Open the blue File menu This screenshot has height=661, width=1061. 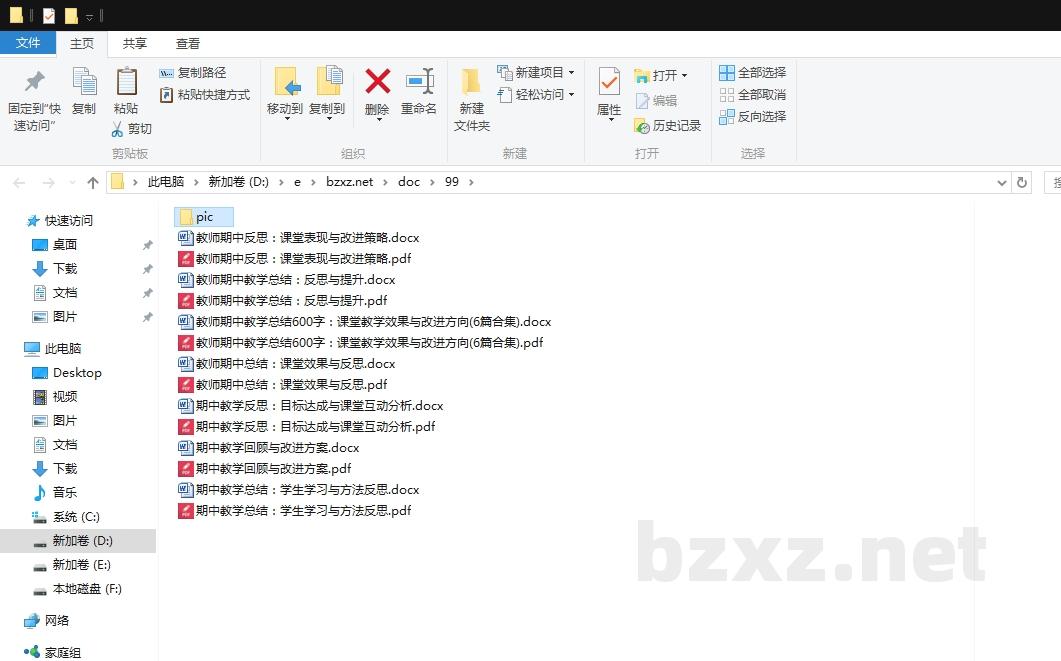pyautogui.click(x=28, y=43)
